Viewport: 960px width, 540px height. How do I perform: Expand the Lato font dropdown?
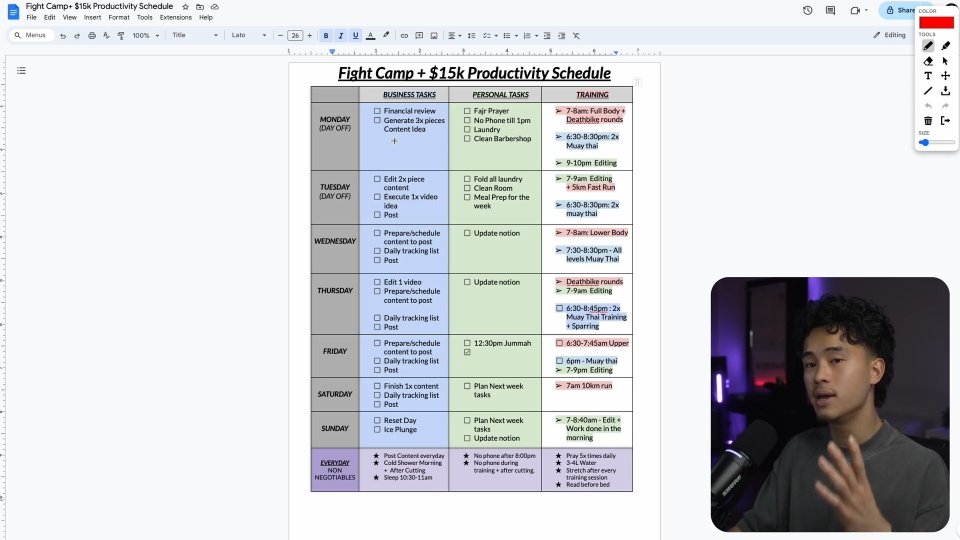249,35
